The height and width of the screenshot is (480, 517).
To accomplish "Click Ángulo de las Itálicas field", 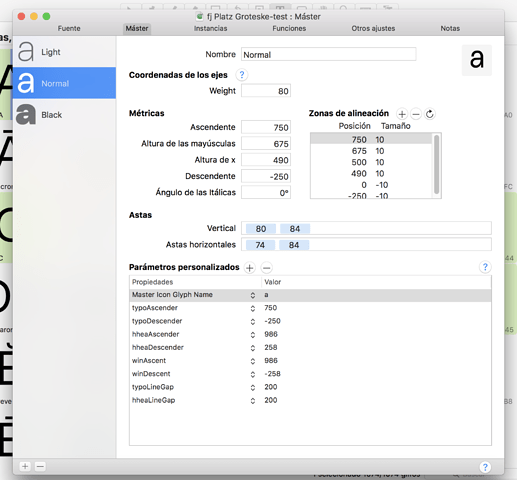I will pos(266,192).
